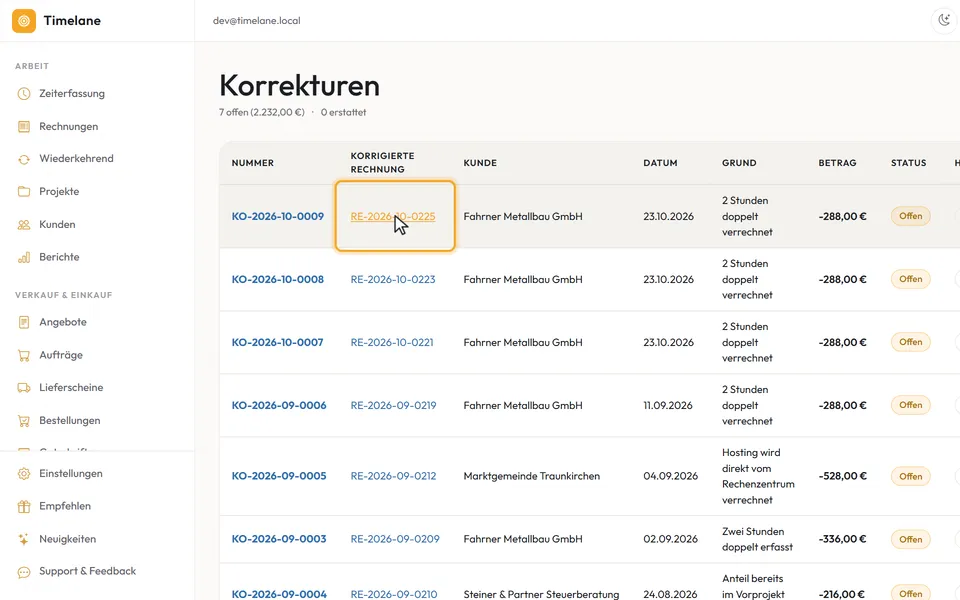Click the Offen status badge for KO-2026-10-0009
This screenshot has width=960, height=600.
910,216
